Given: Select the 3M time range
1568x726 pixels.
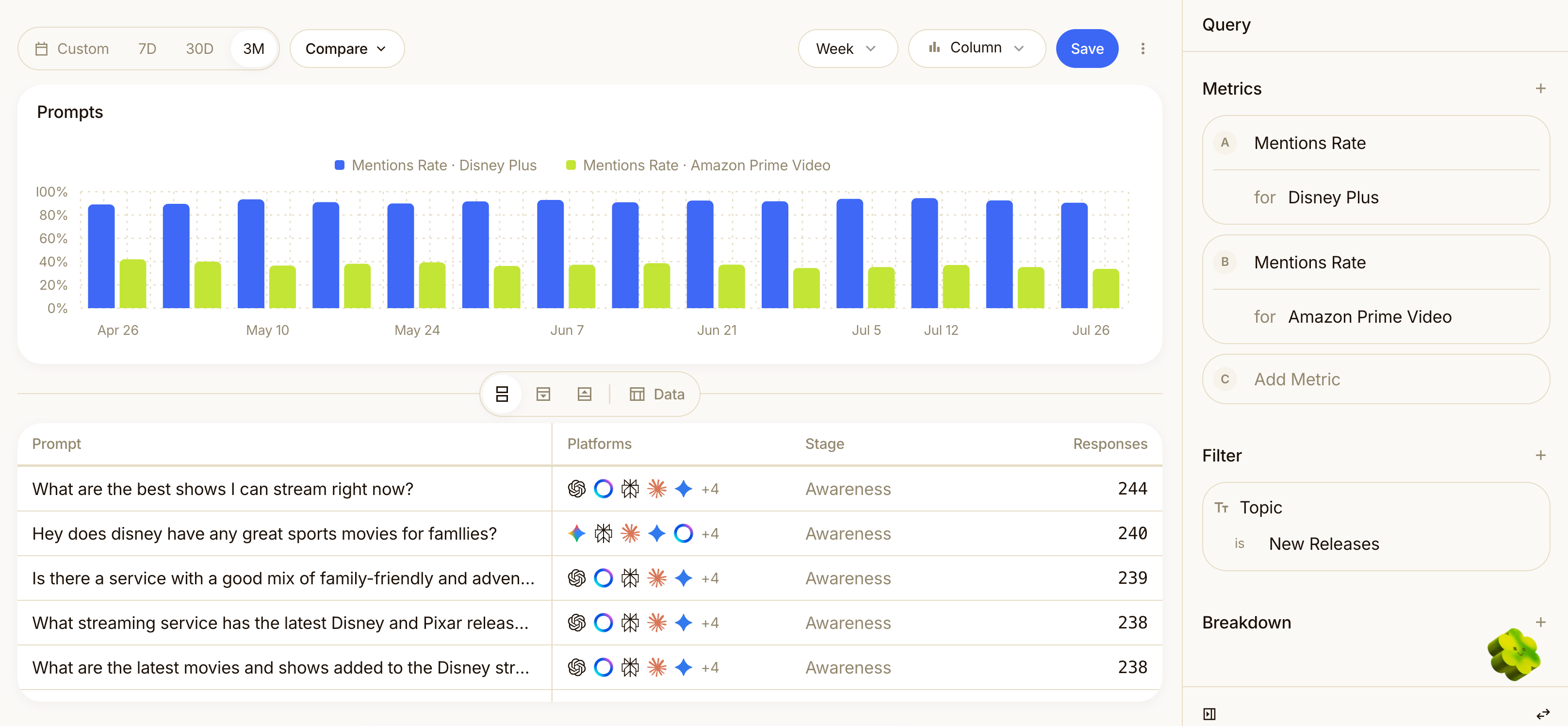Looking at the screenshot, I should [x=254, y=49].
